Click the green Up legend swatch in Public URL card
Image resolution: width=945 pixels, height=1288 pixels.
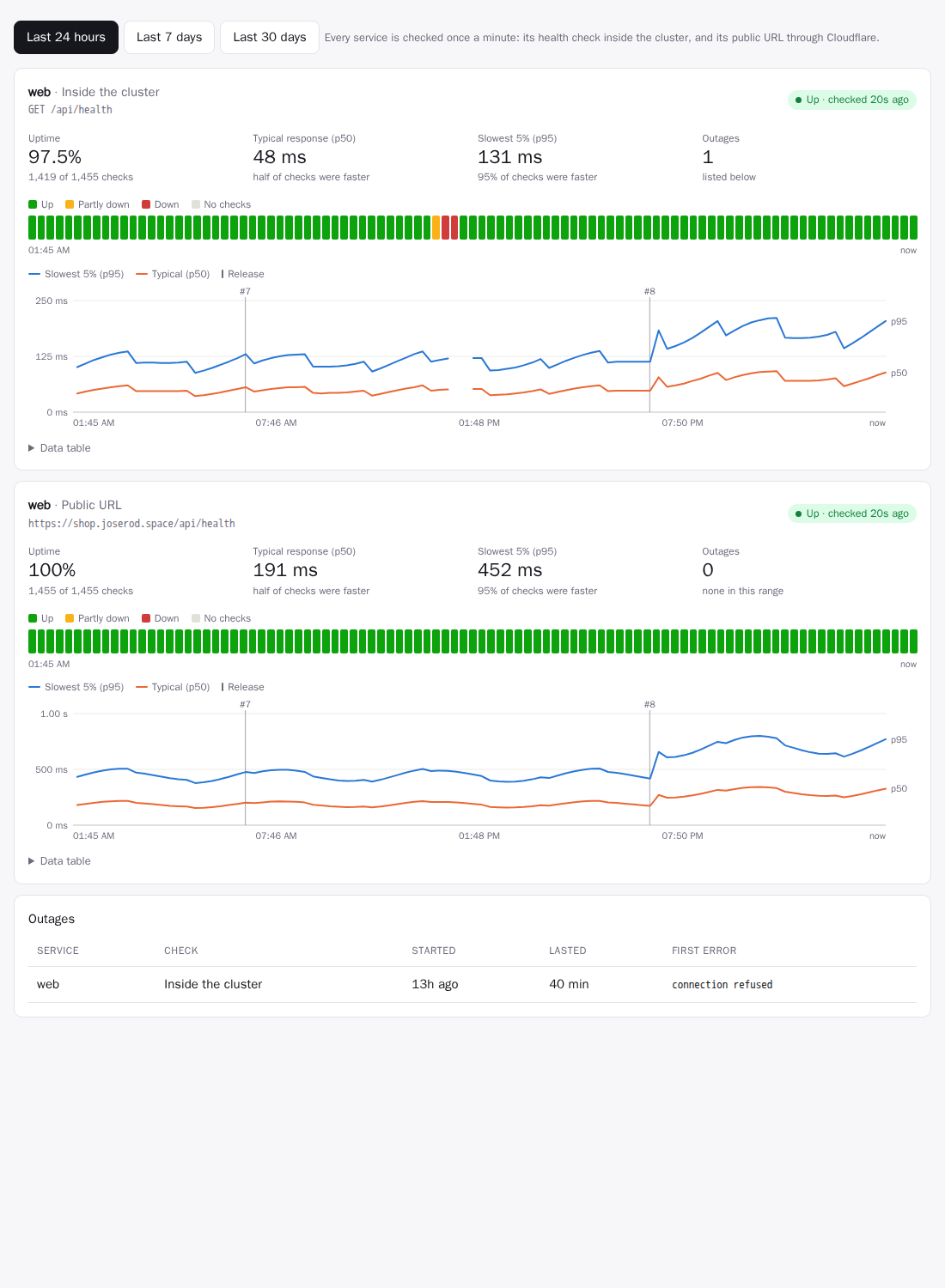click(33, 618)
